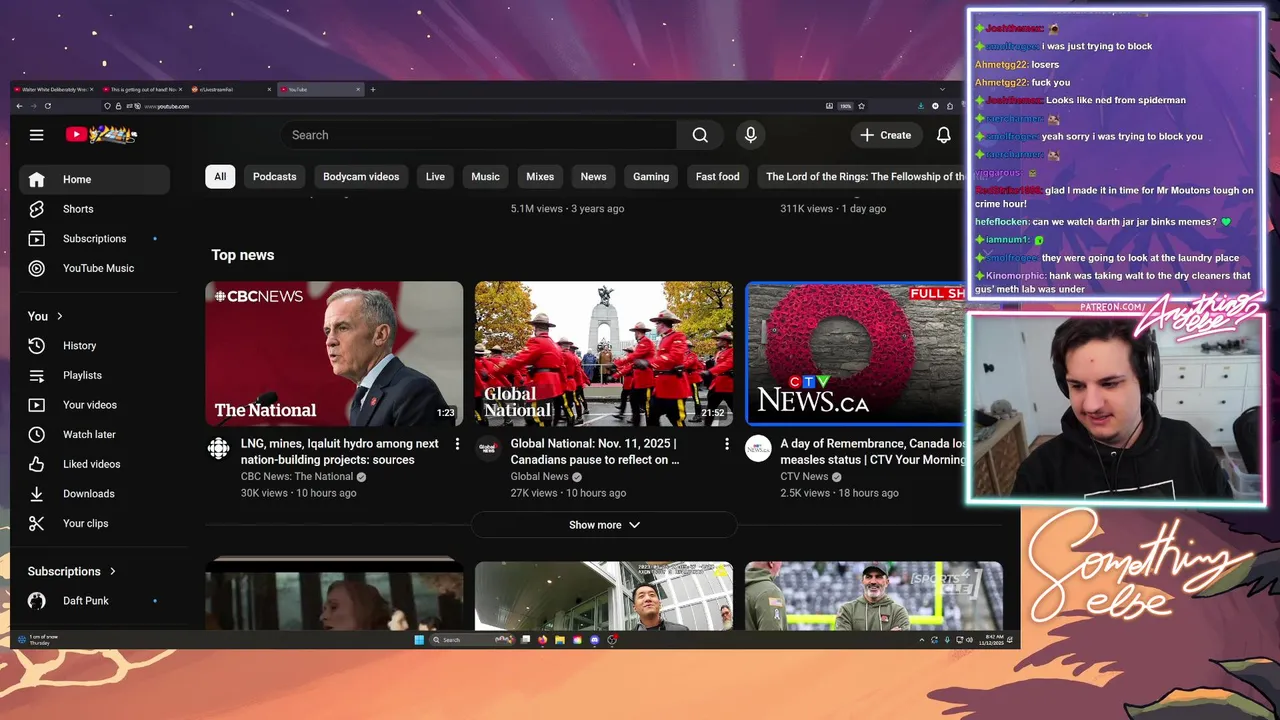Go to Home in sidebar
The image size is (1280, 720).
click(94, 179)
